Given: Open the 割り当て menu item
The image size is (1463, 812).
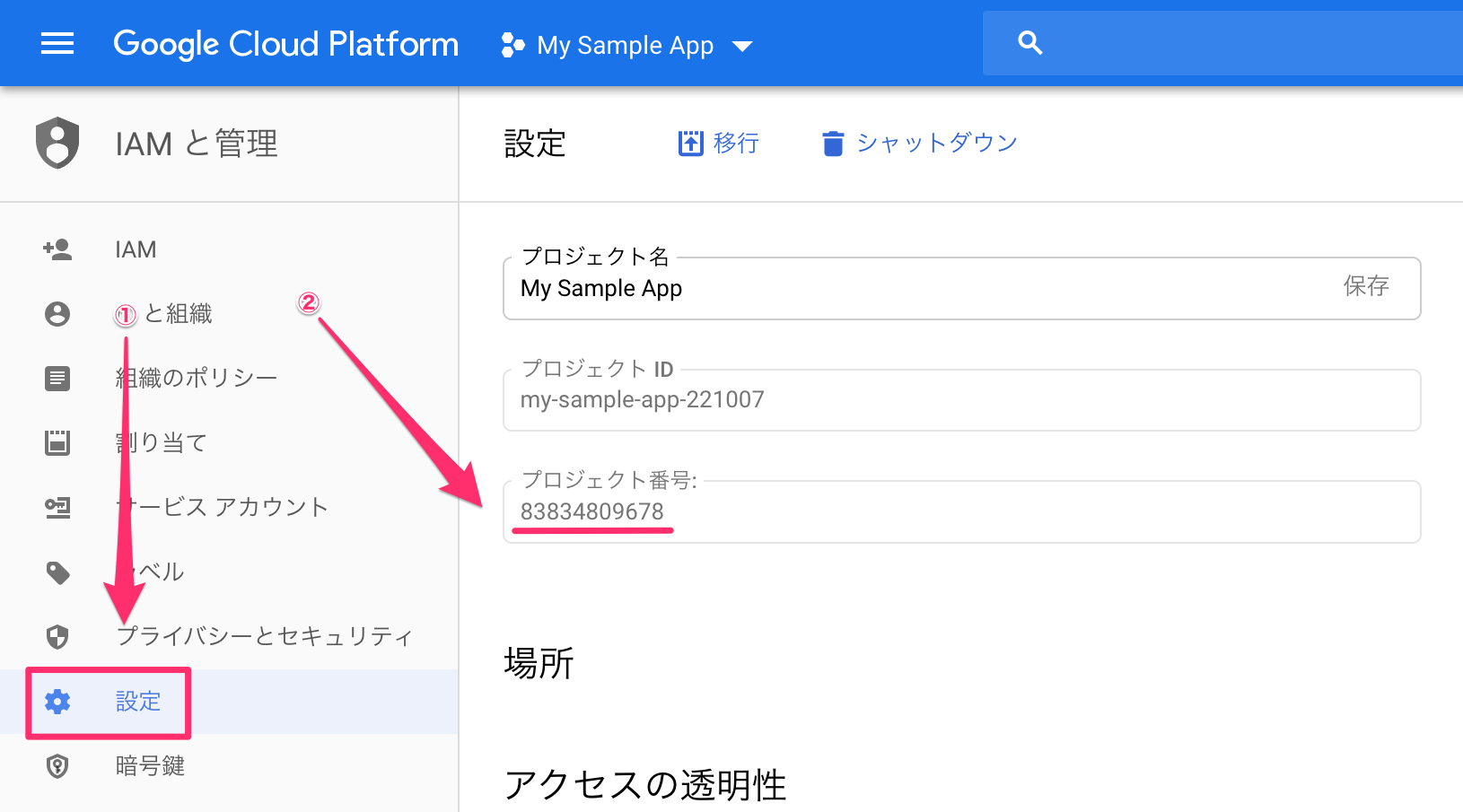Looking at the screenshot, I should pos(162,442).
